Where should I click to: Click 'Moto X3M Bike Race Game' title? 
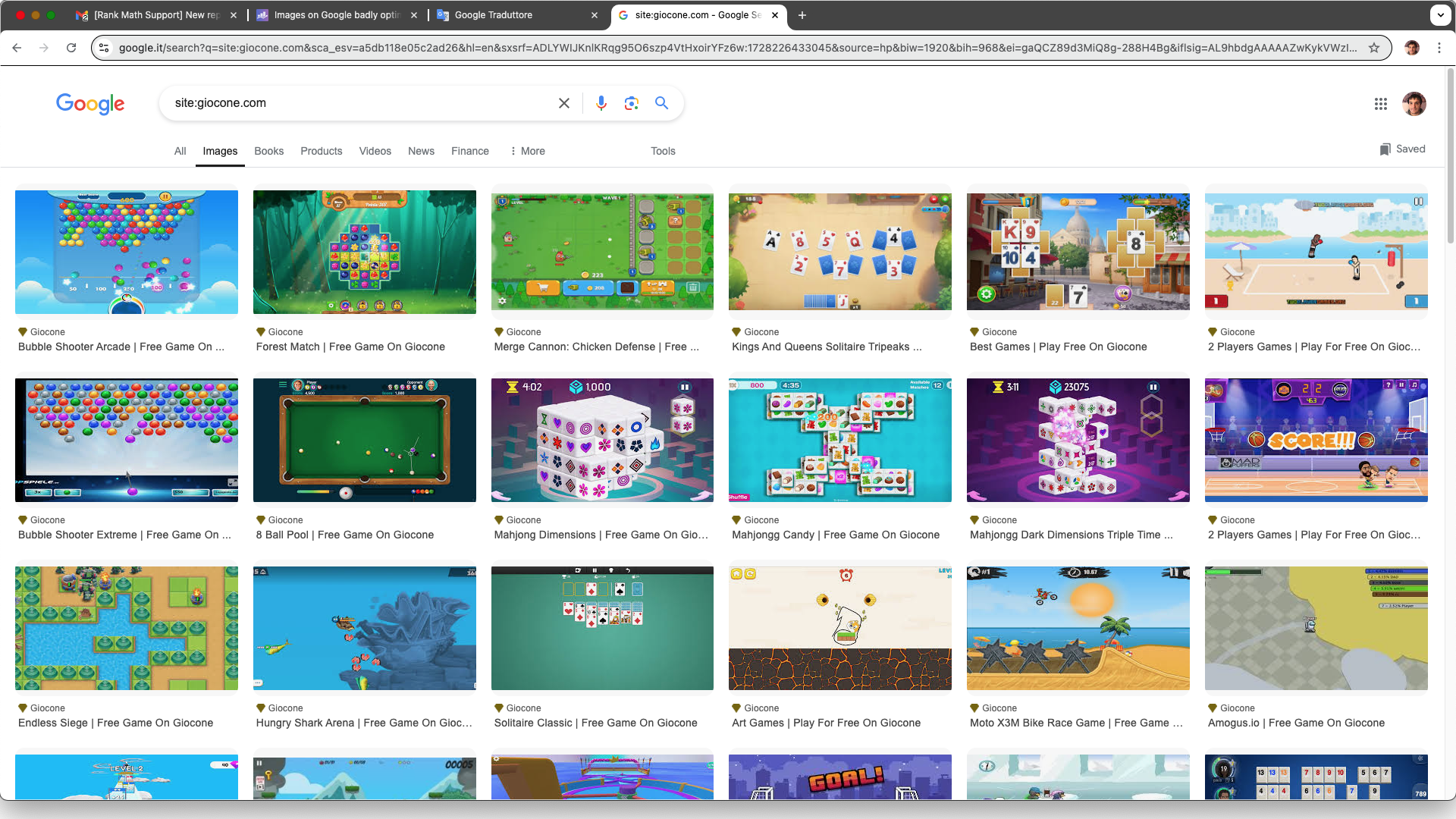tap(1076, 723)
